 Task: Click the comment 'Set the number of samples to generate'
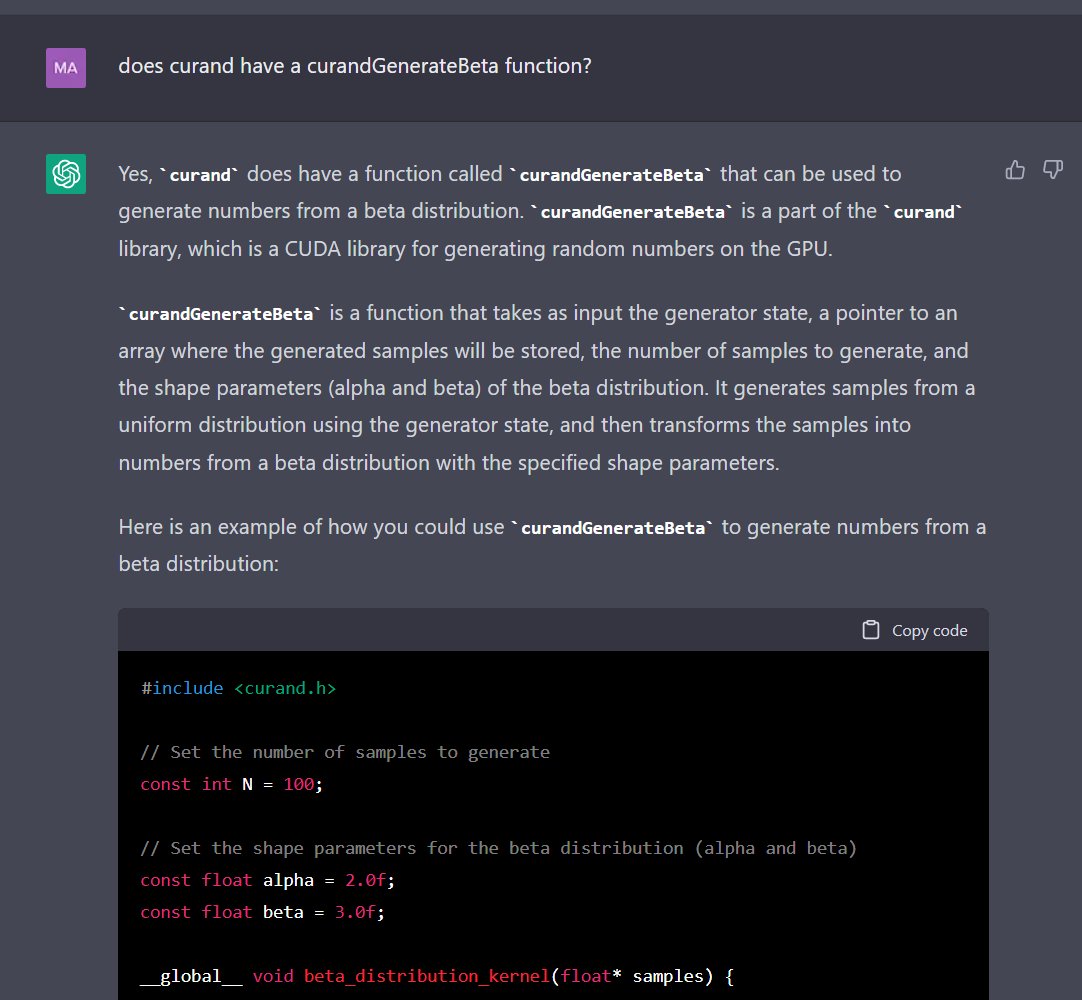345,752
